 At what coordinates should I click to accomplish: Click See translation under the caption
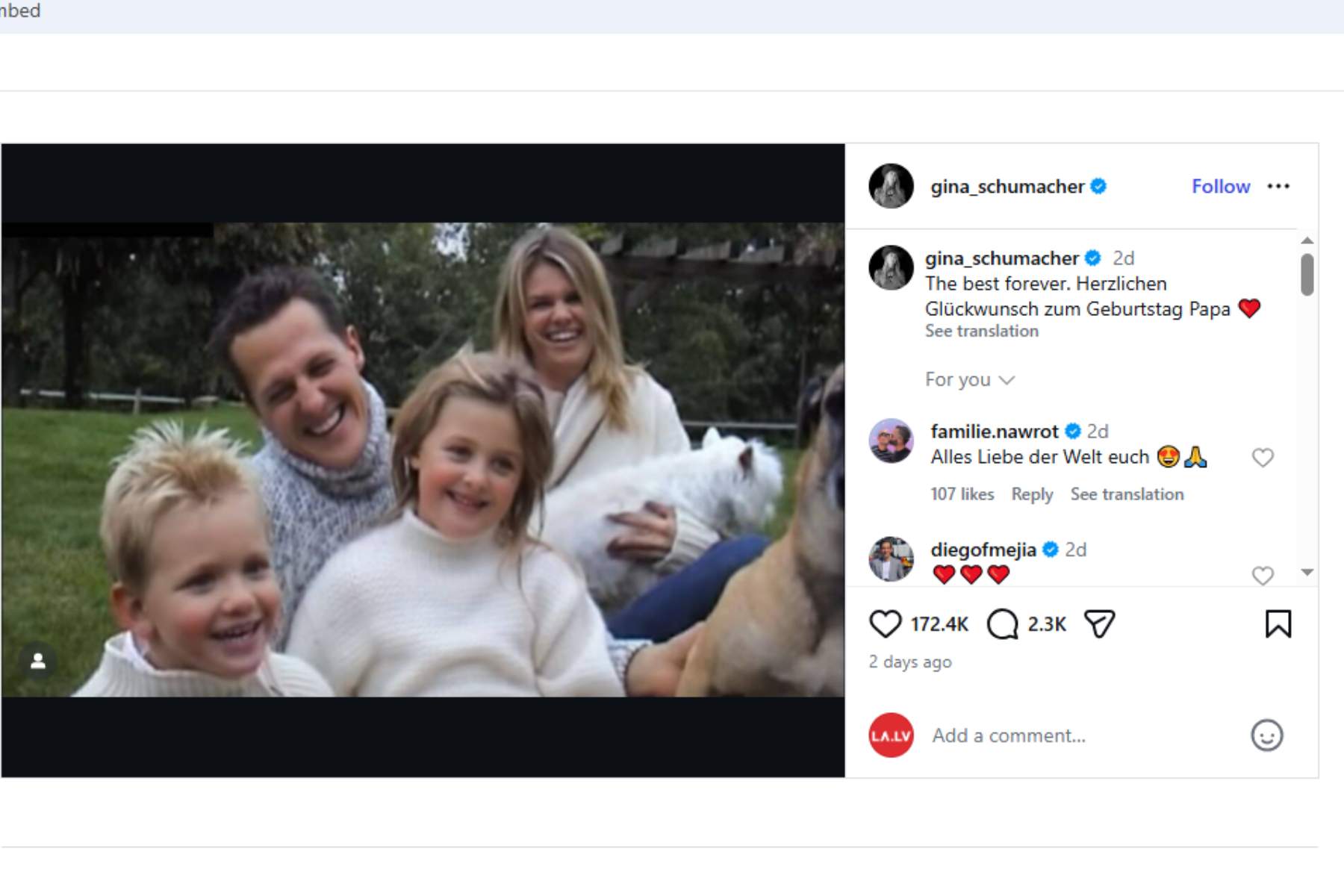tap(981, 332)
